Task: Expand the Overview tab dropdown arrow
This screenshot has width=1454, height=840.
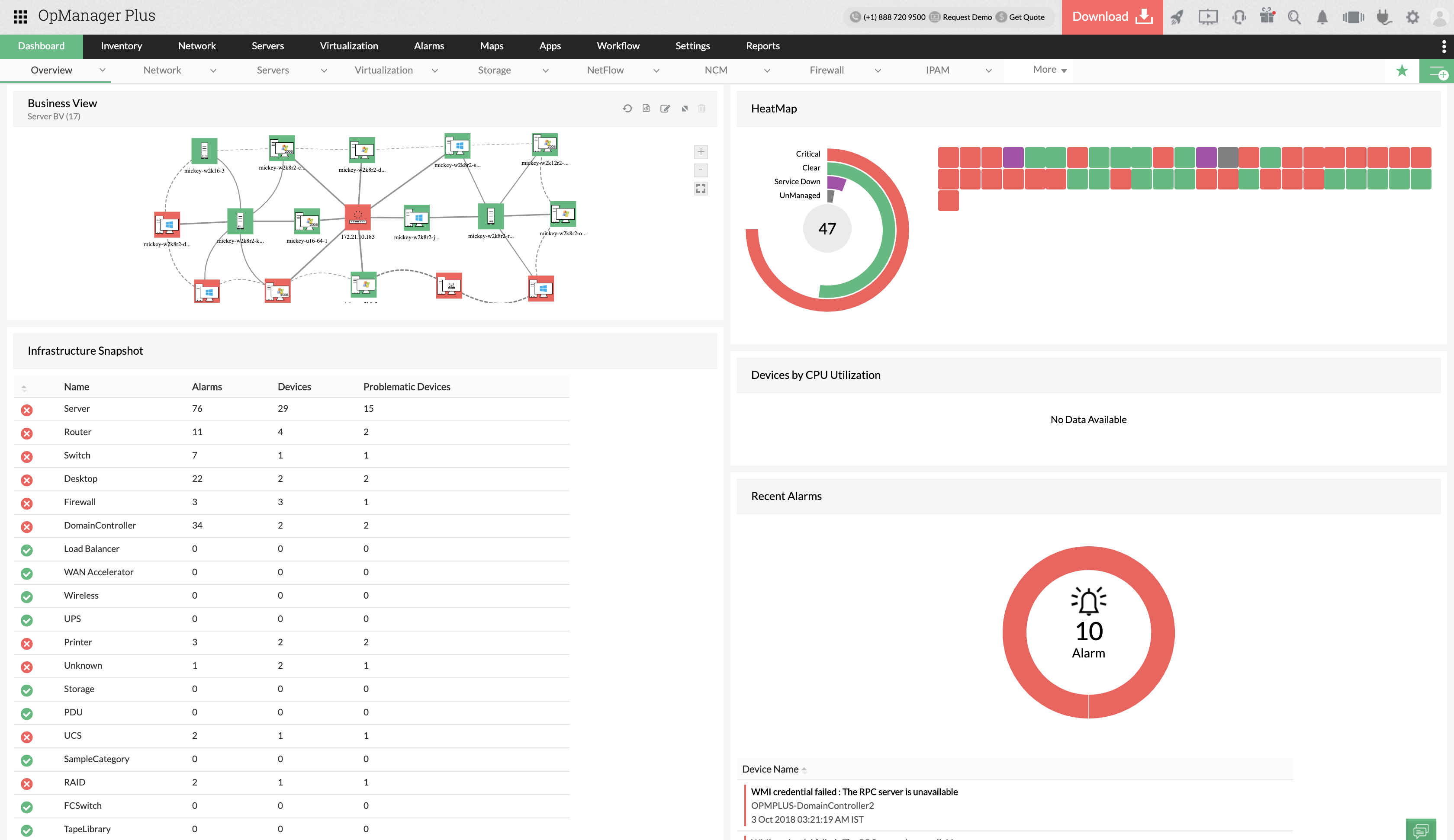Action: [102, 71]
